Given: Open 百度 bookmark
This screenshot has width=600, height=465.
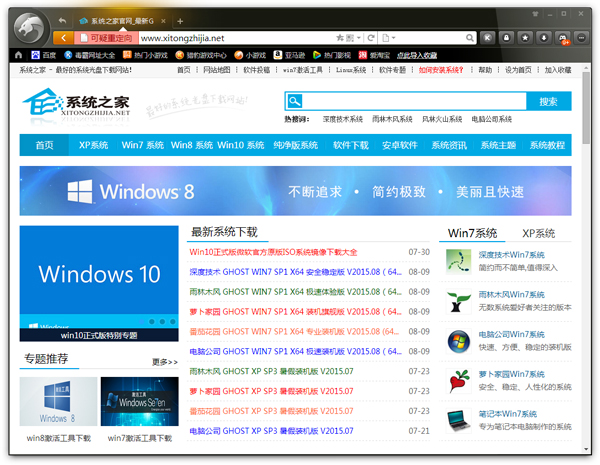Looking at the screenshot, I should [43, 55].
